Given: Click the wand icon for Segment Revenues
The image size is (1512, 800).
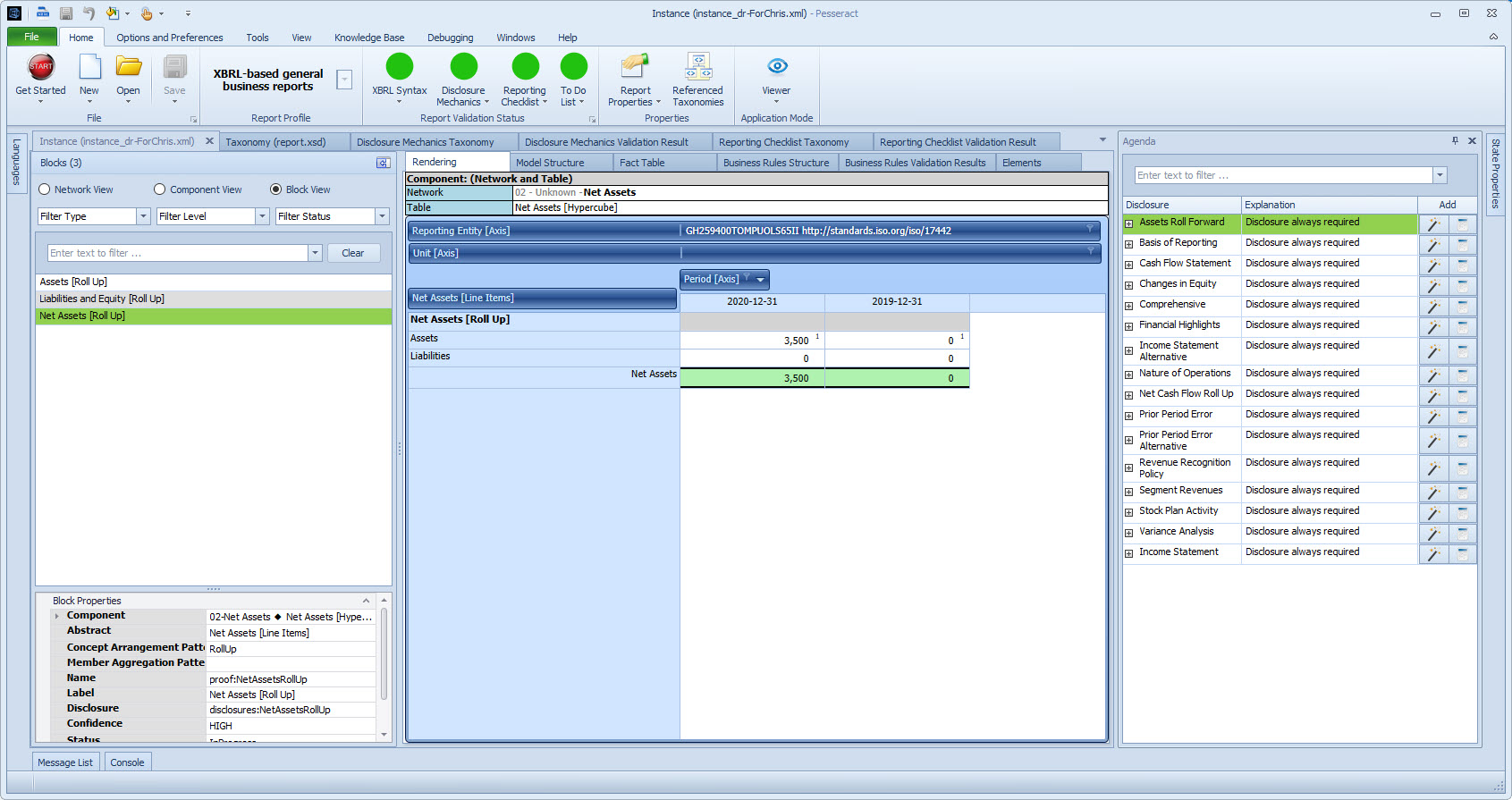Looking at the screenshot, I should coord(1433,493).
